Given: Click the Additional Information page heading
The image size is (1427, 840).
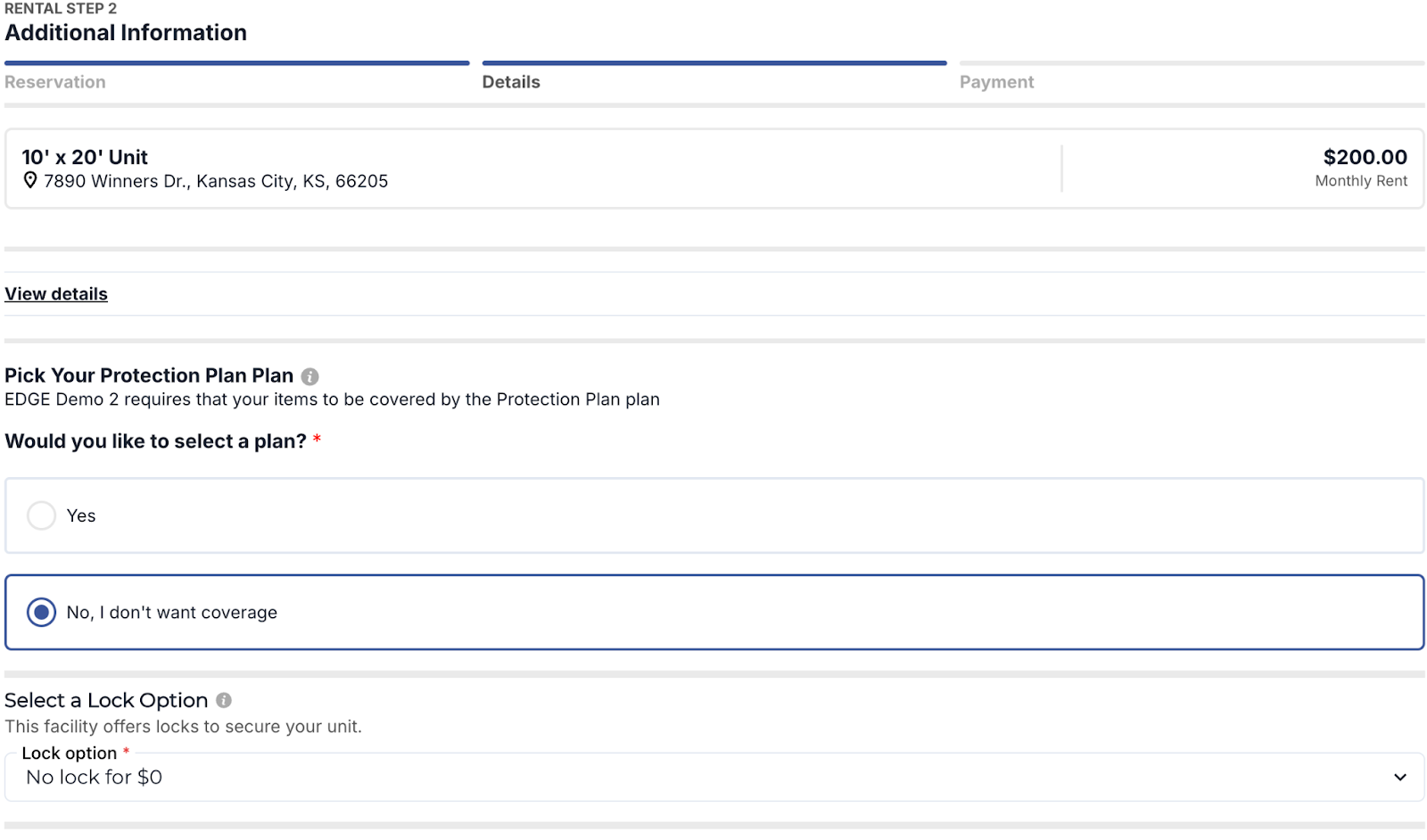Looking at the screenshot, I should [126, 33].
